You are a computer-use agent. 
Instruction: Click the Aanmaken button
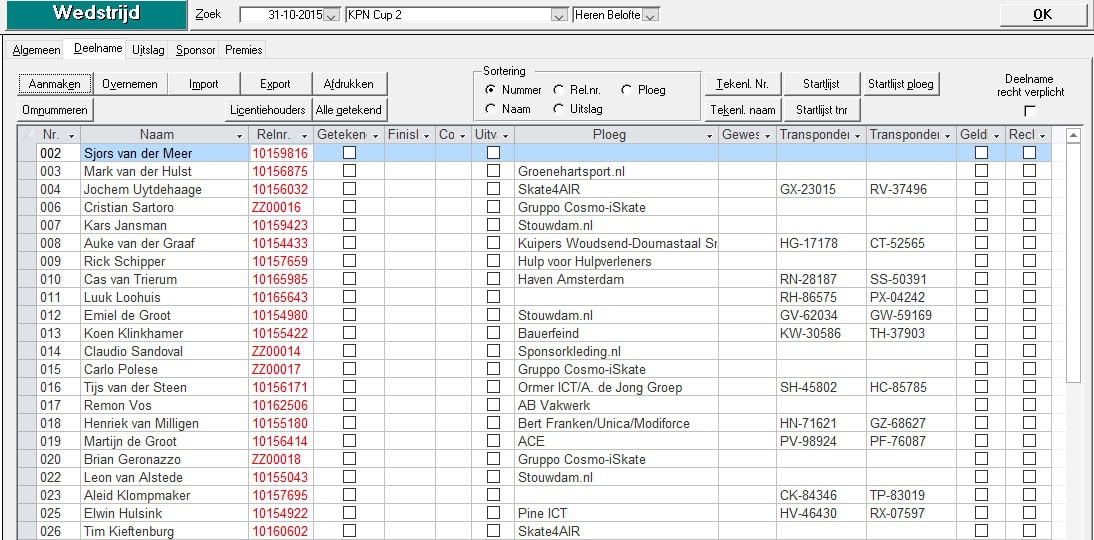(x=55, y=84)
